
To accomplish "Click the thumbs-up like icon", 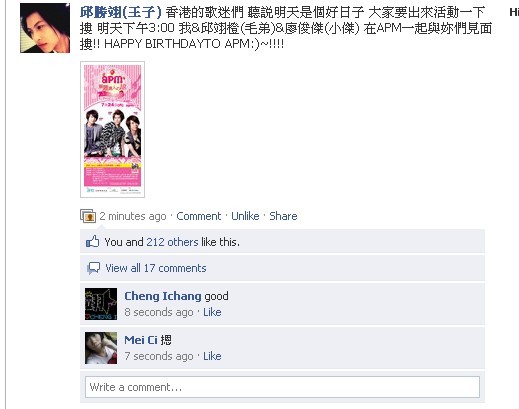I will click(x=92, y=241).
